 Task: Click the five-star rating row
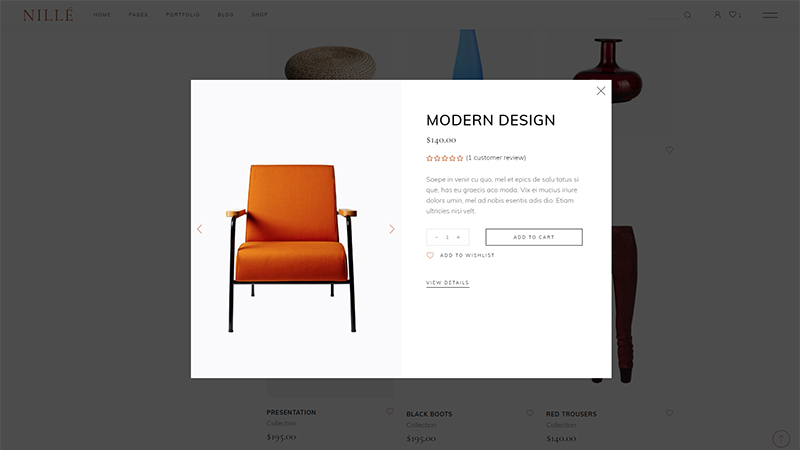tap(445, 158)
